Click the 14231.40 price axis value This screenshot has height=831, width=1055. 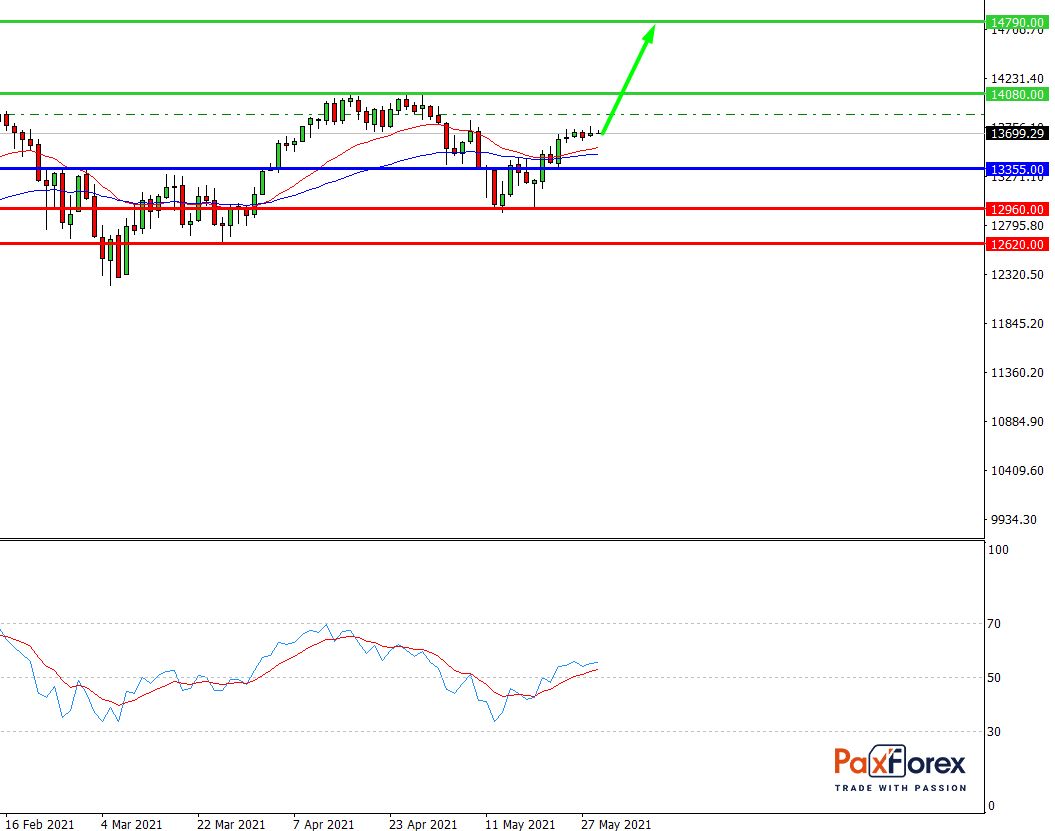(1017, 79)
